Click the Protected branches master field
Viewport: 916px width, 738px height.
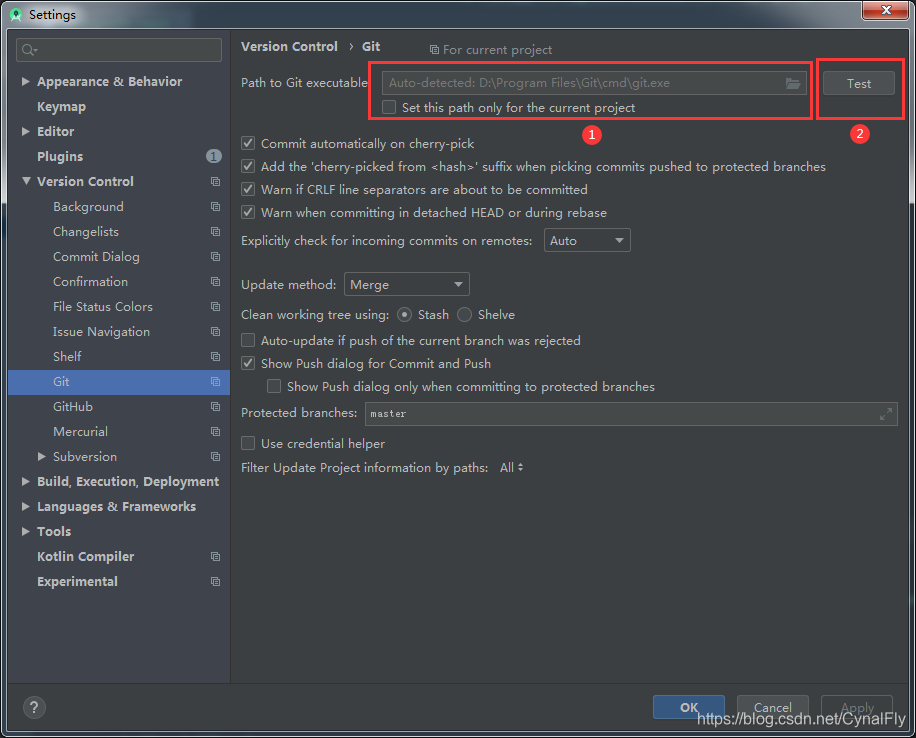point(631,414)
